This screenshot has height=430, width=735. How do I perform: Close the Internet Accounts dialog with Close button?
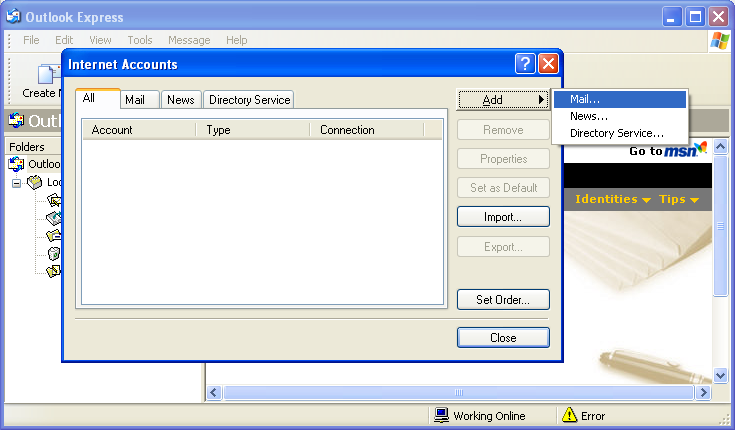(x=503, y=338)
